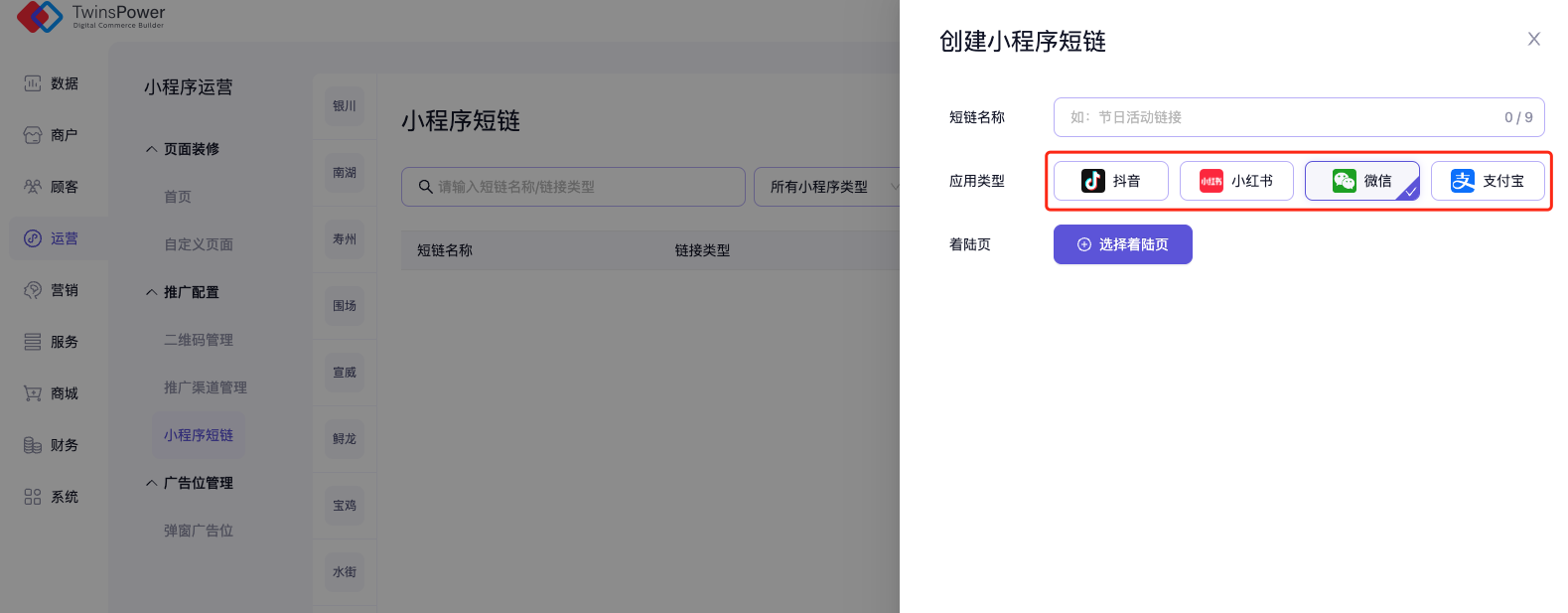Click the 财务 finance icon

33,445
